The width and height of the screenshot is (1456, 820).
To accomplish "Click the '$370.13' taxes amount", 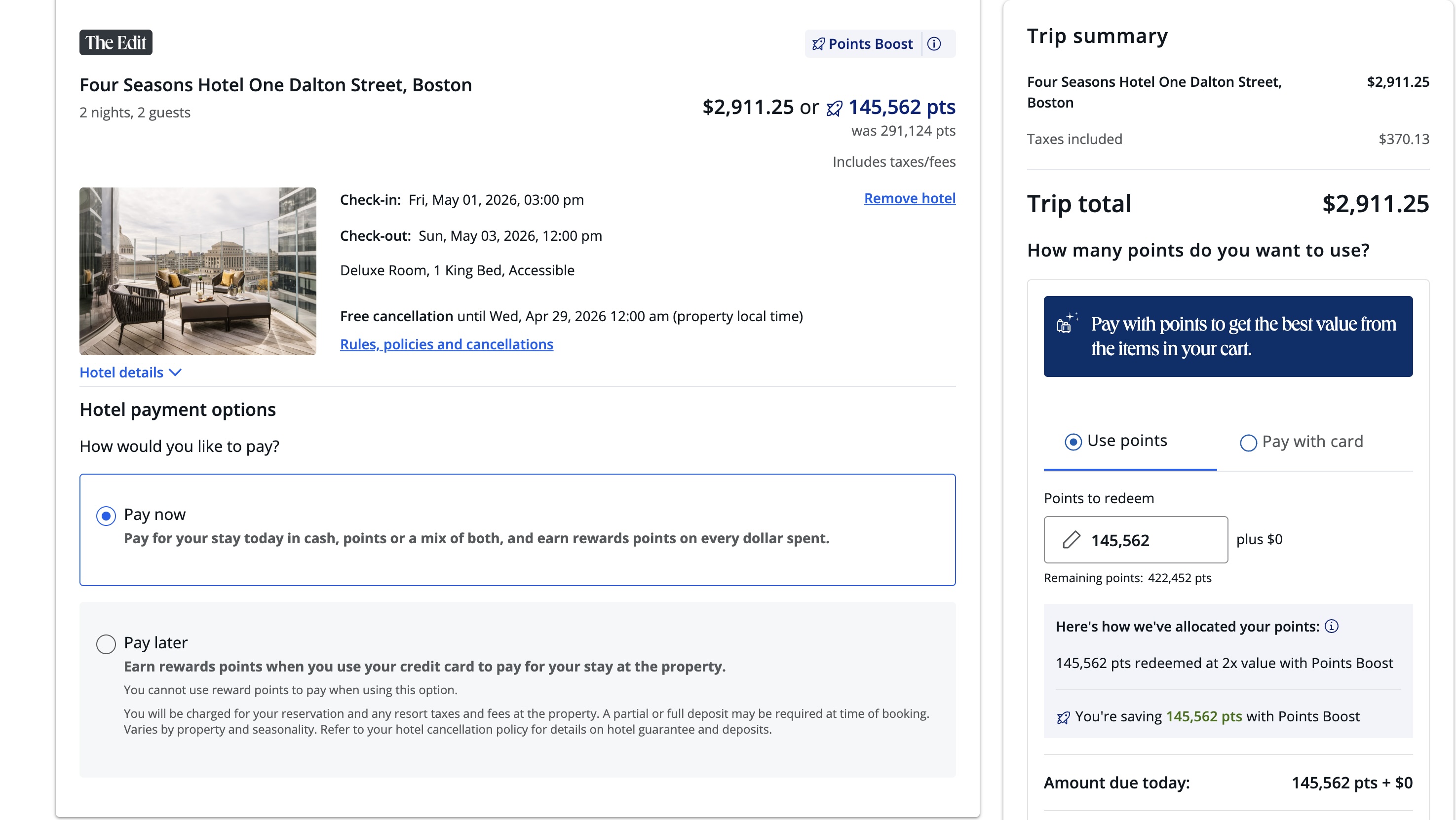I will (1404, 139).
